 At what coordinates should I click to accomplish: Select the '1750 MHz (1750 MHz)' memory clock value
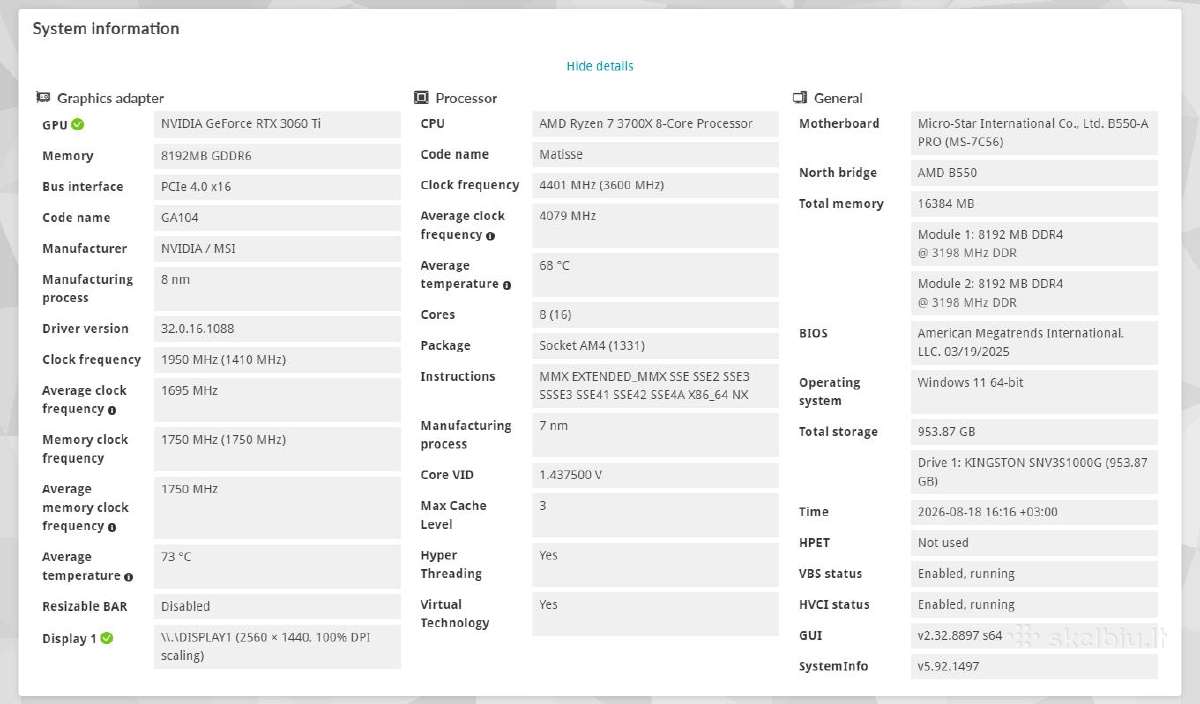click(277, 448)
